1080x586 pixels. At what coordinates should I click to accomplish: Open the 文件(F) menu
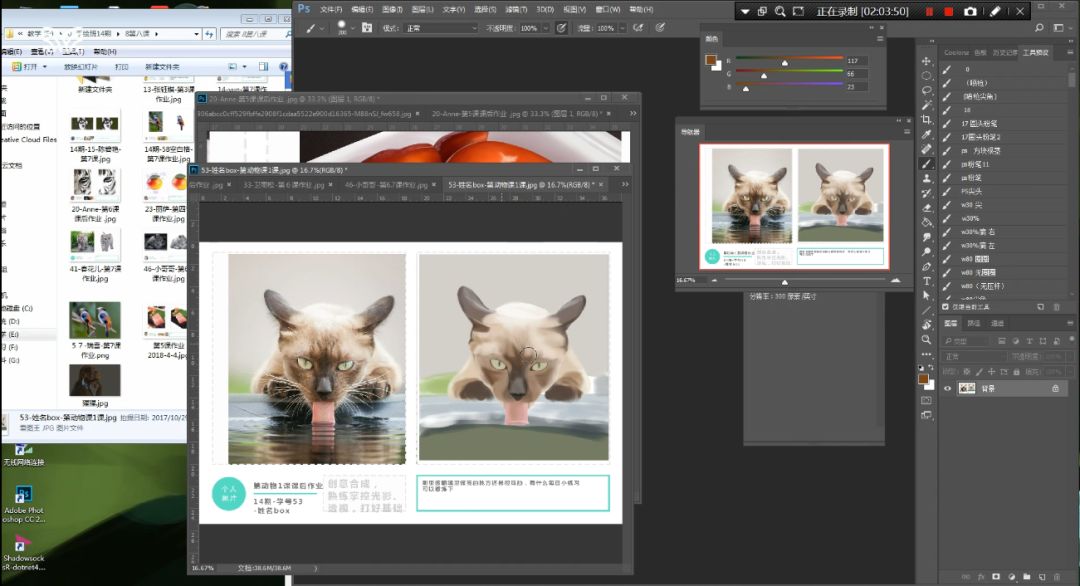(331, 9)
